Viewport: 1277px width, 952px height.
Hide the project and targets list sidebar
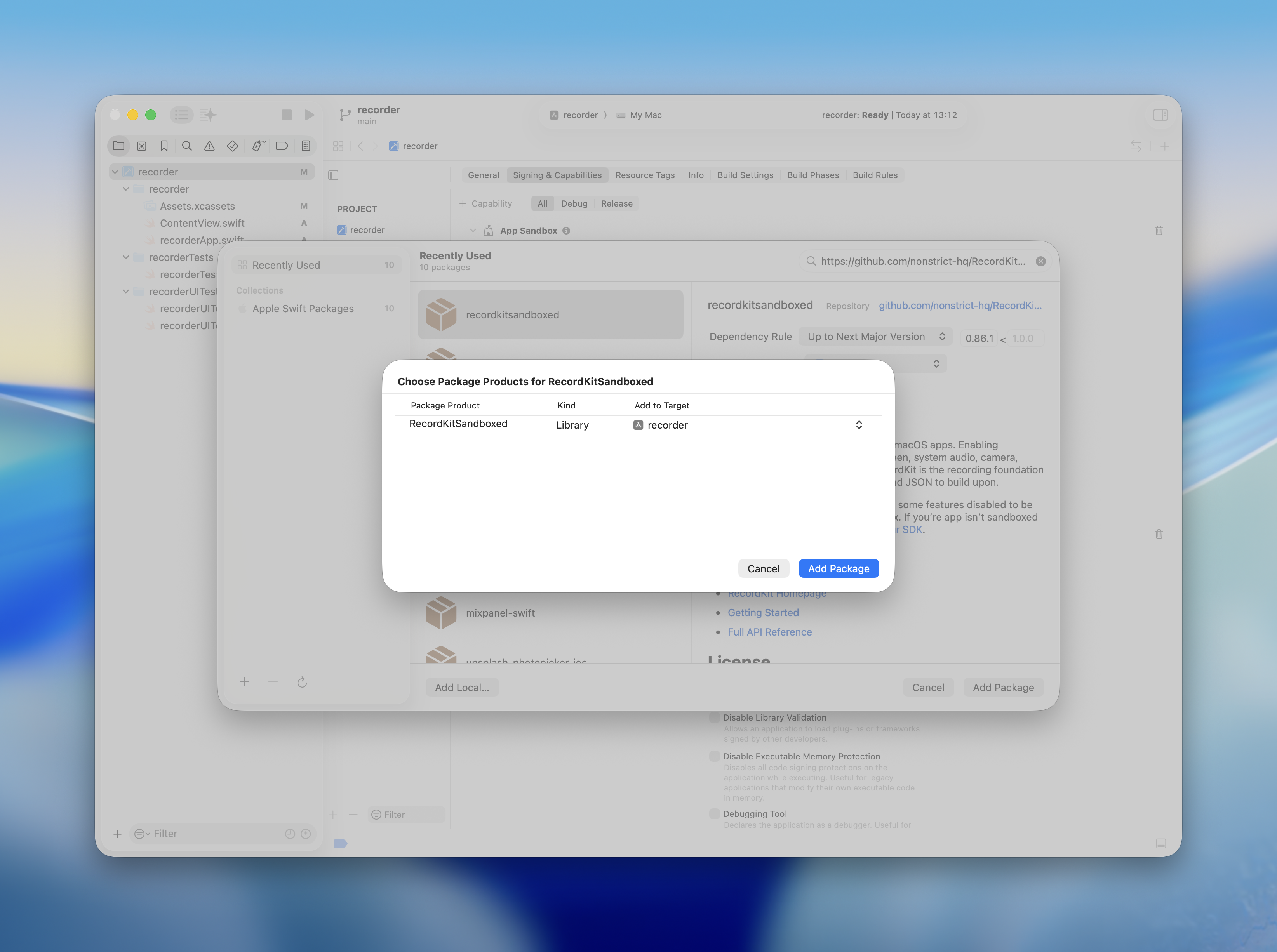click(333, 175)
